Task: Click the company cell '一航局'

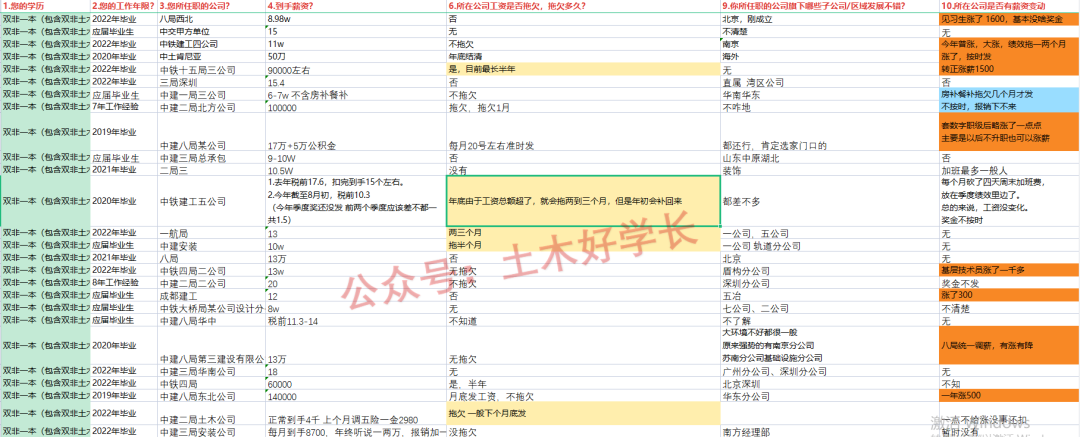Action: pos(211,233)
